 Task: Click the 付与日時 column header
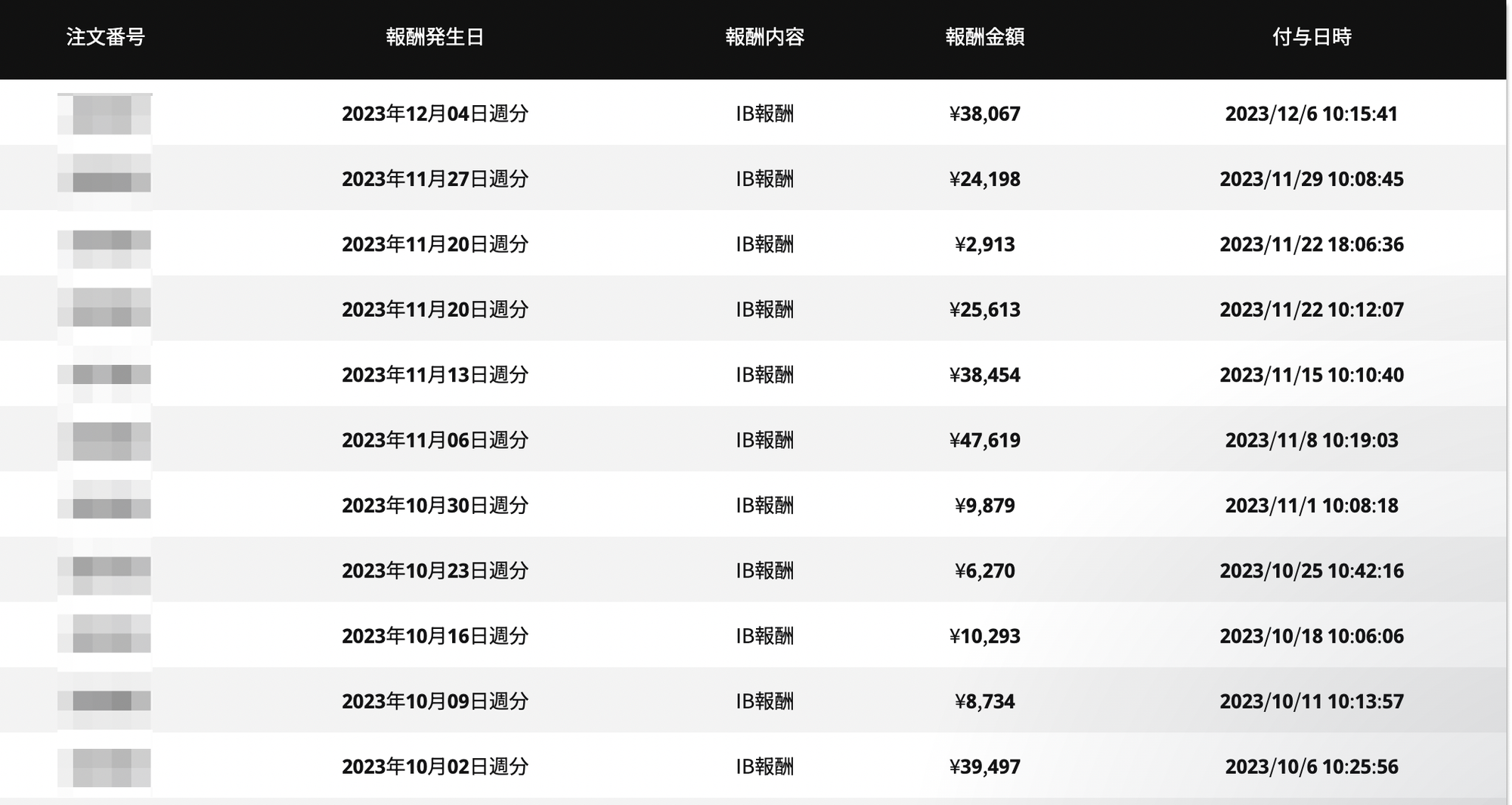[1312, 37]
